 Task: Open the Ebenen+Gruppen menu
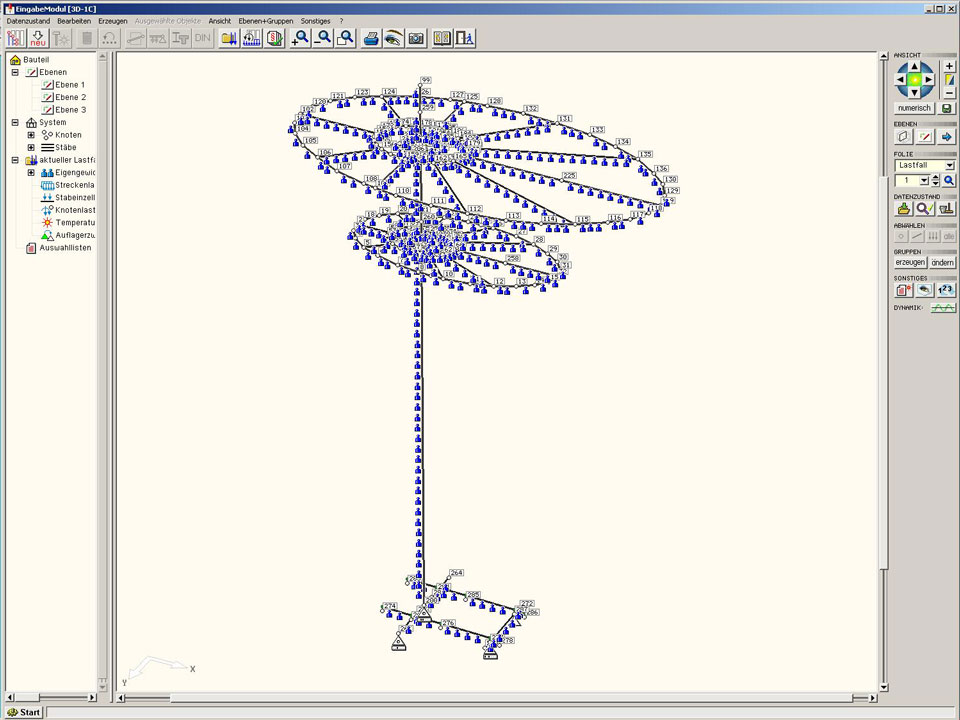(266, 20)
